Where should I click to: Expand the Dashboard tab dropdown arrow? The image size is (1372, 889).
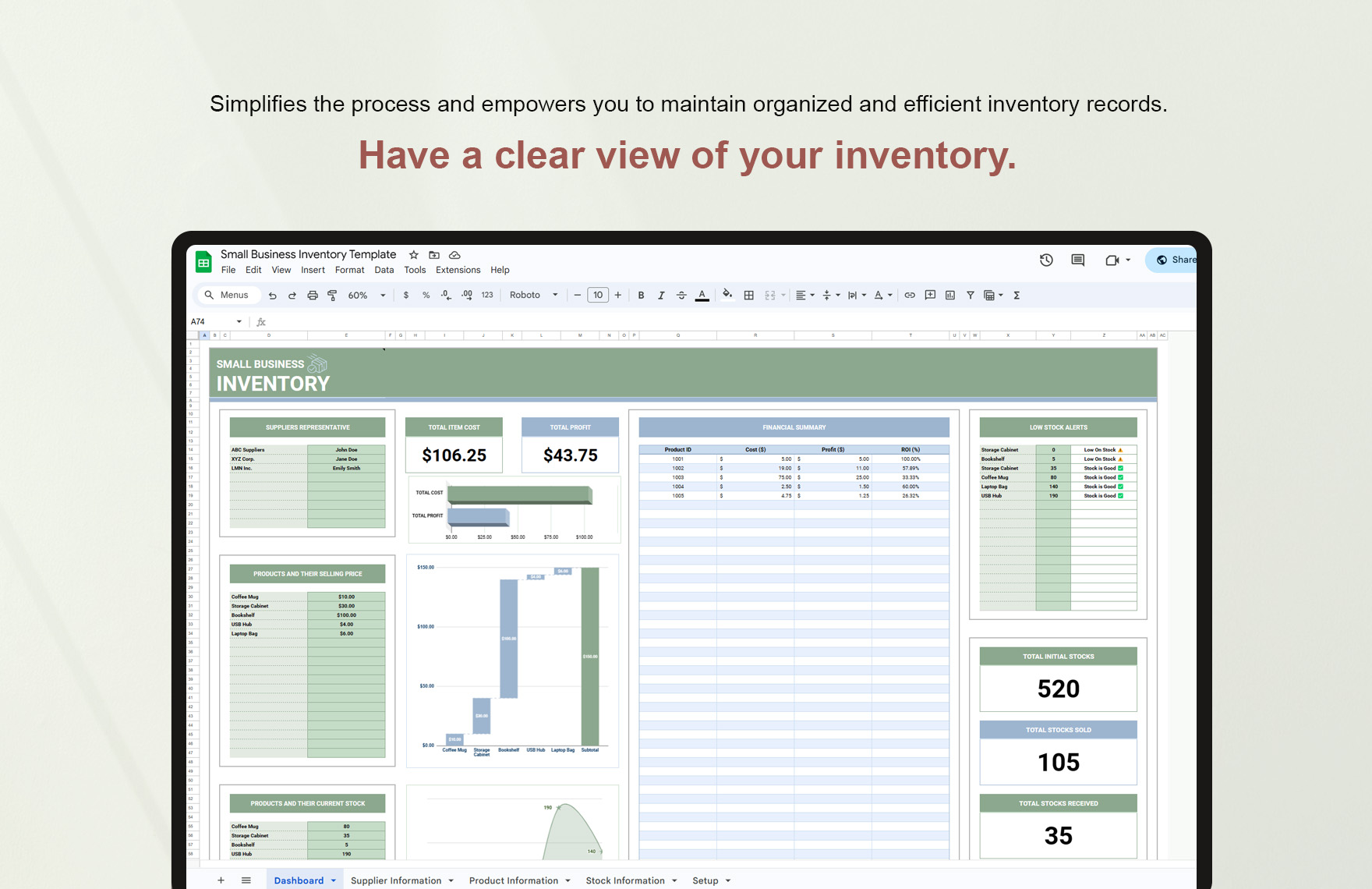tap(332, 880)
